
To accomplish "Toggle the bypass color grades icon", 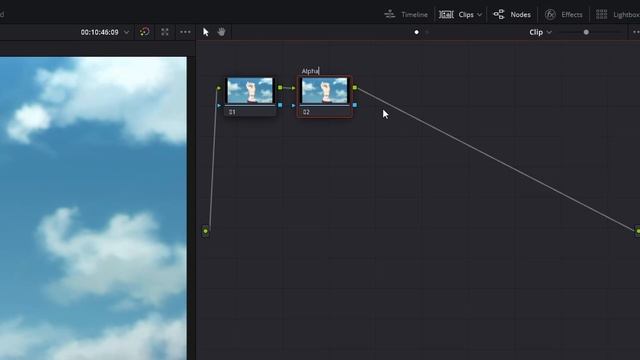I will (144, 32).
